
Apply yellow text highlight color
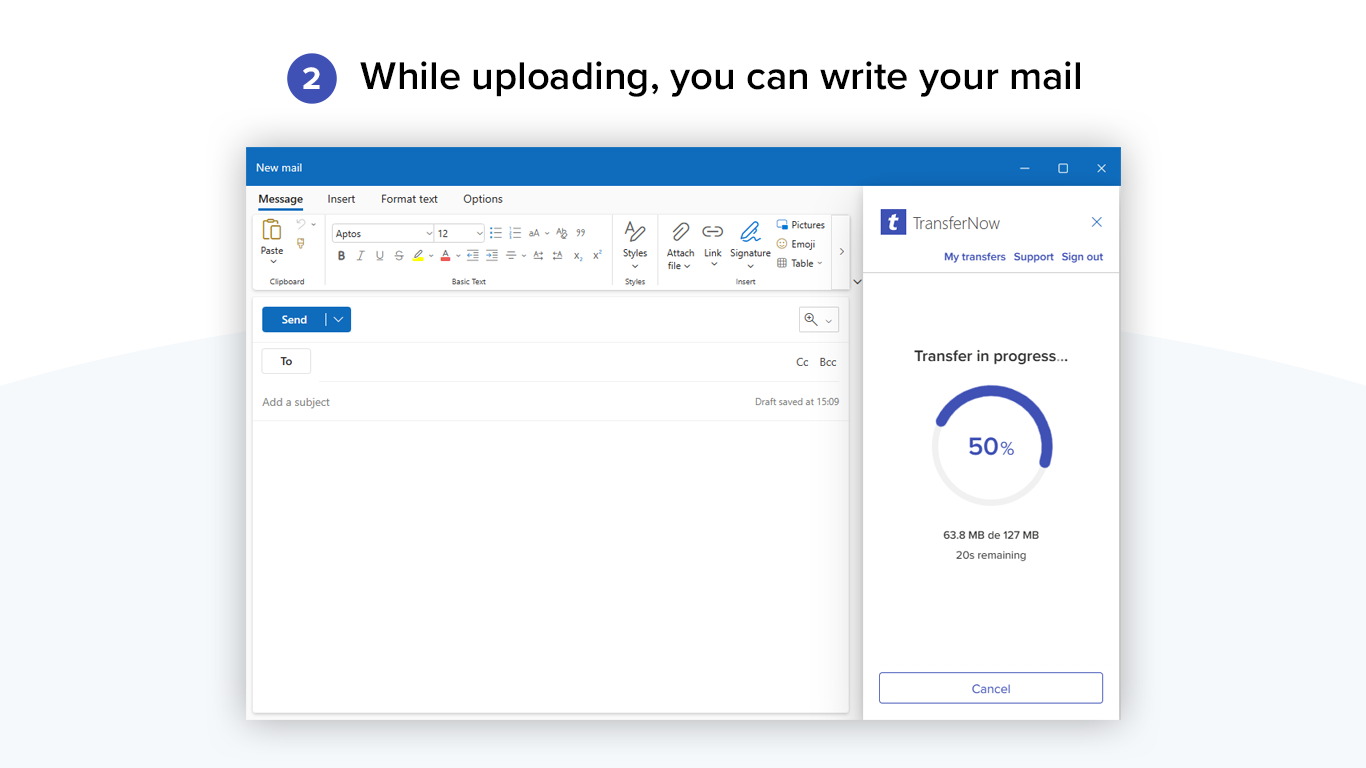tap(419, 256)
